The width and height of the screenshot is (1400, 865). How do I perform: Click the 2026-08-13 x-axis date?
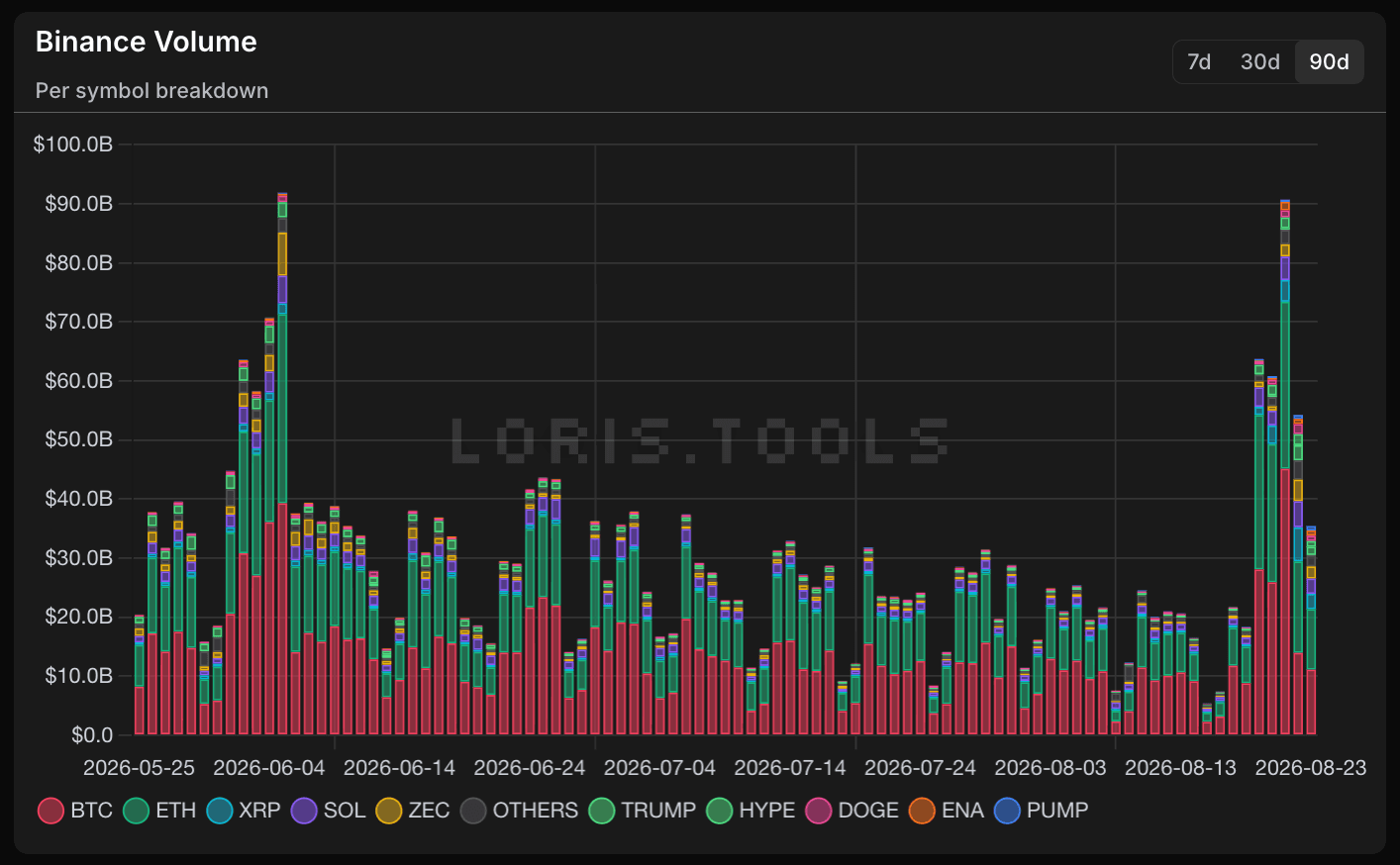pyautogui.click(x=1180, y=768)
